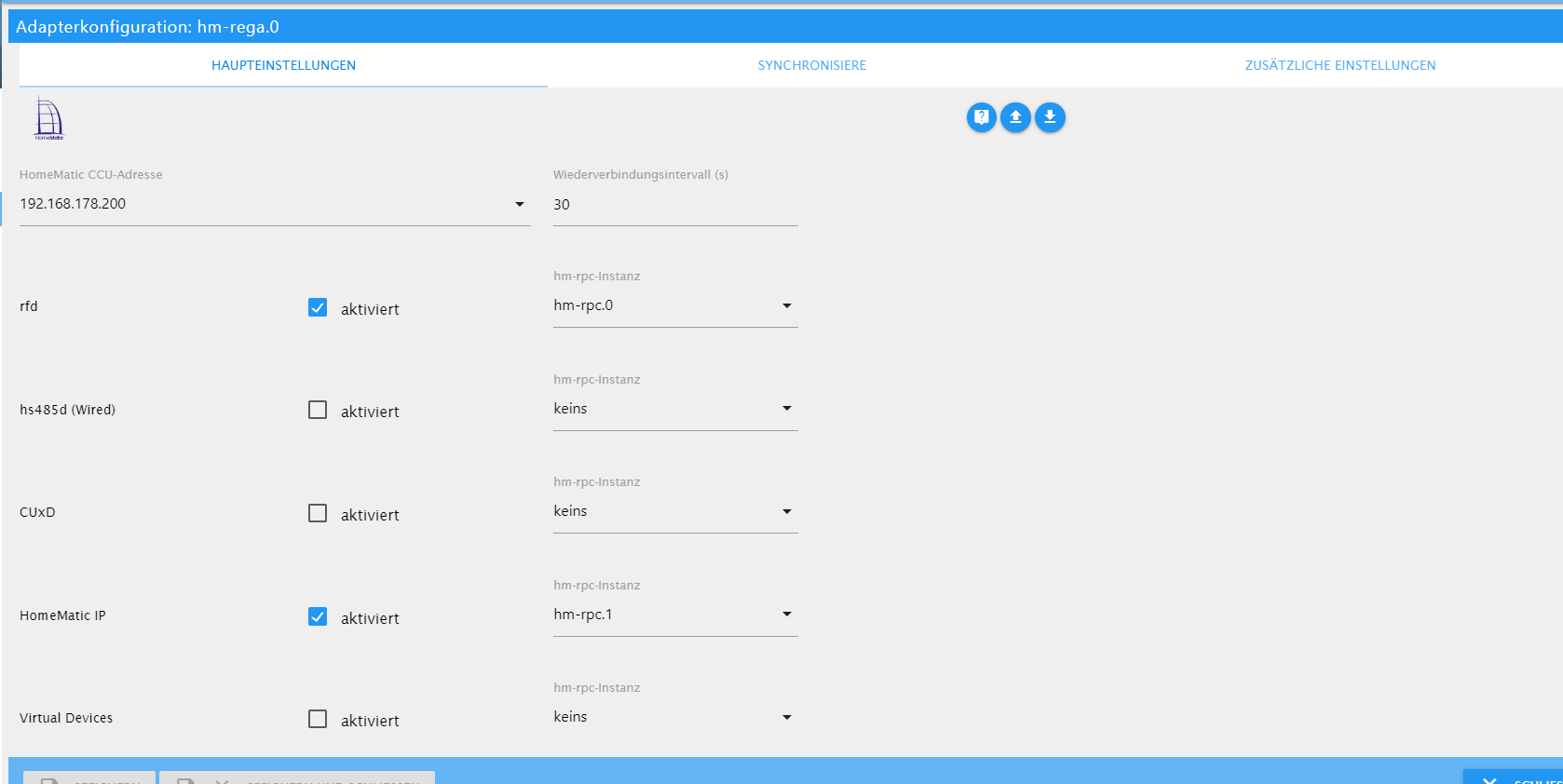Click the 'HomeMatic IP' row label
Viewport: 1563px width, 784px height.
click(x=62, y=615)
